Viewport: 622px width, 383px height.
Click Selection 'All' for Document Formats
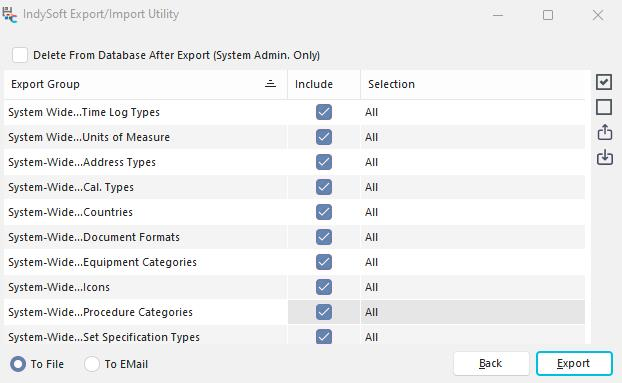click(473, 237)
